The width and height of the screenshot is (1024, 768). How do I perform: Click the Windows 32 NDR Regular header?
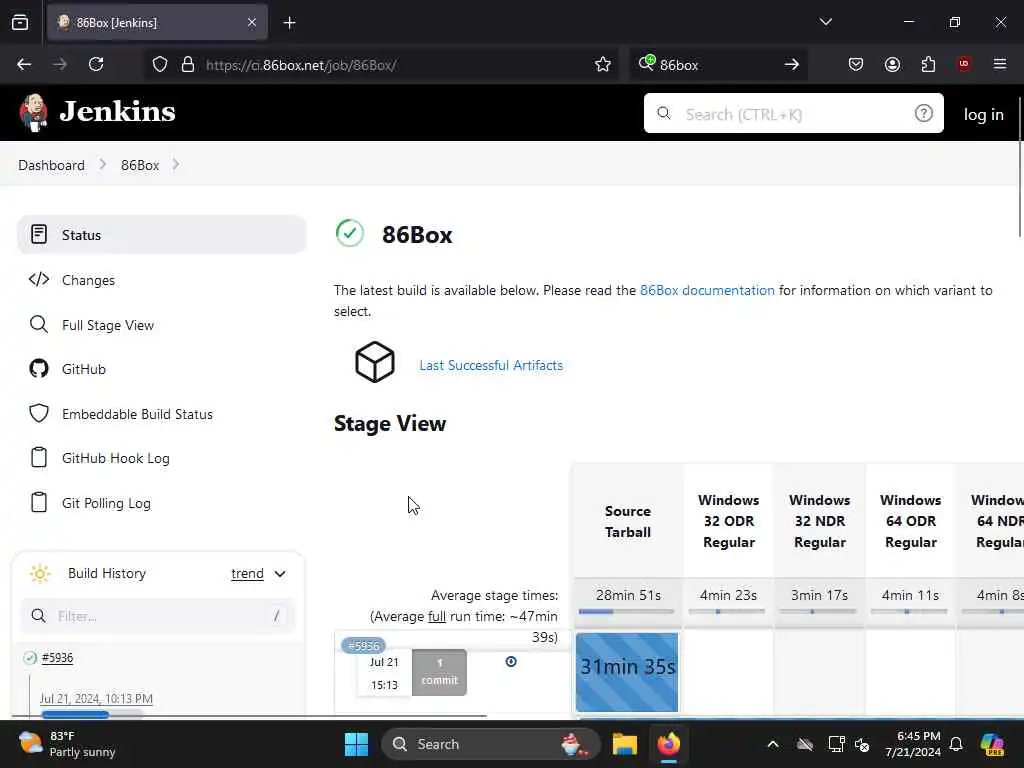tap(820, 521)
